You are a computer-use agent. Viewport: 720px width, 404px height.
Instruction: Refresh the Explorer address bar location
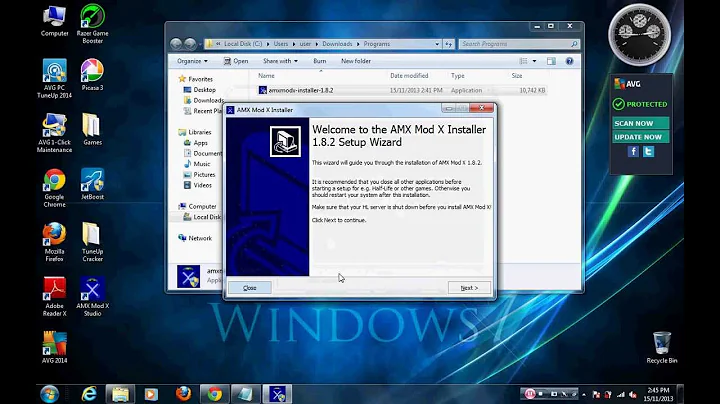(449, 44)
